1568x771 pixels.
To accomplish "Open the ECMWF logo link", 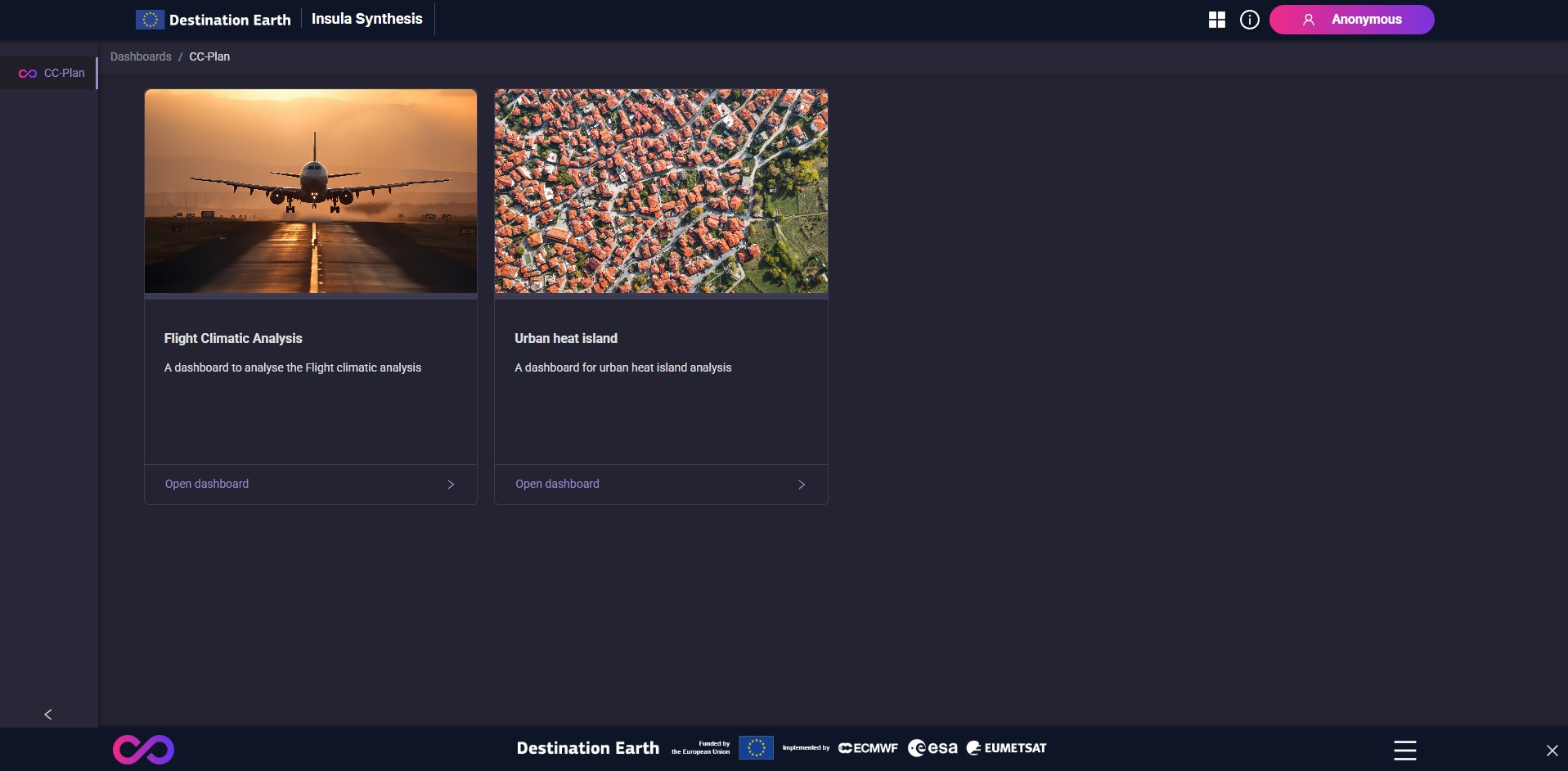I will point(868,747).
